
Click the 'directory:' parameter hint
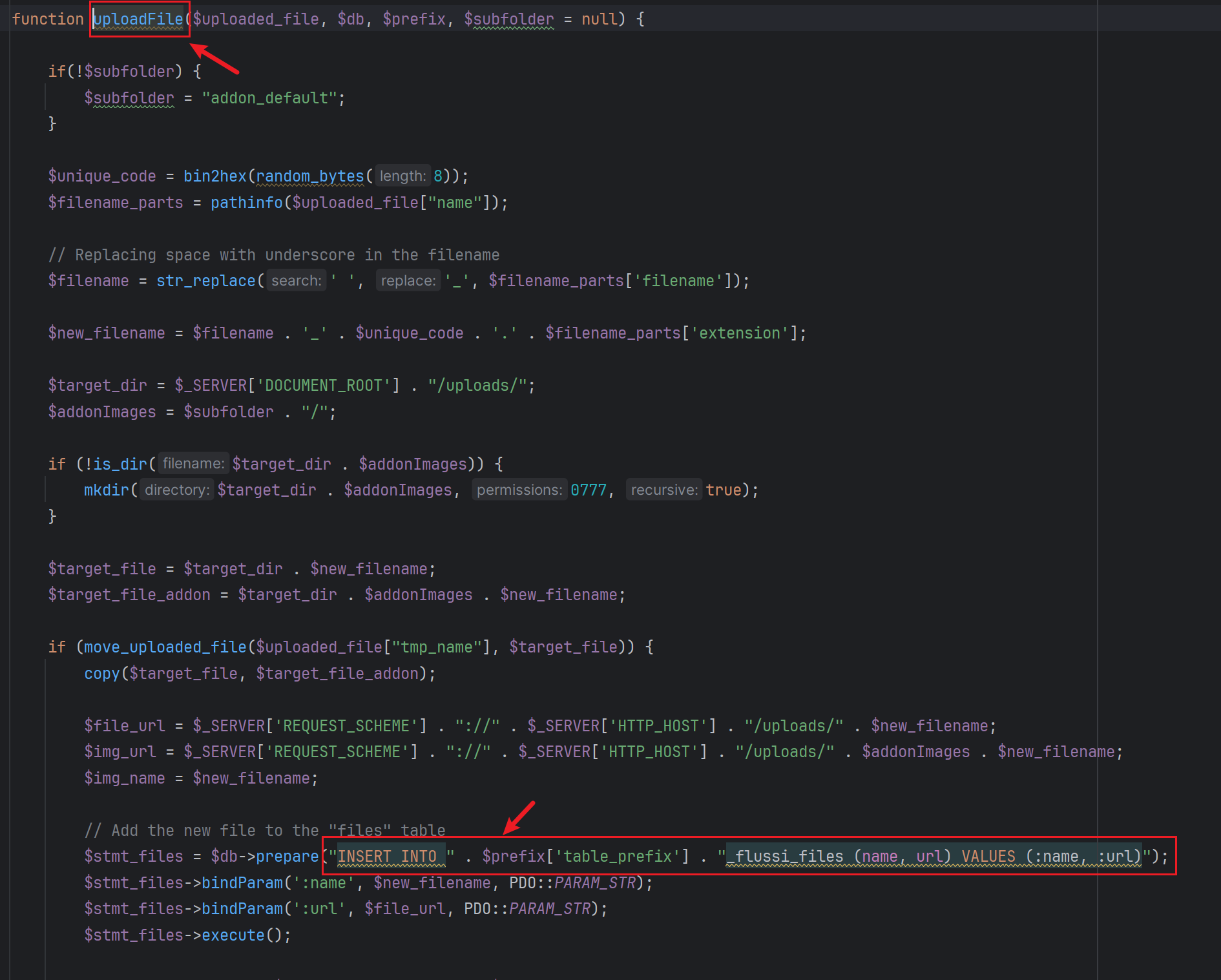click(x=177, y=490)
